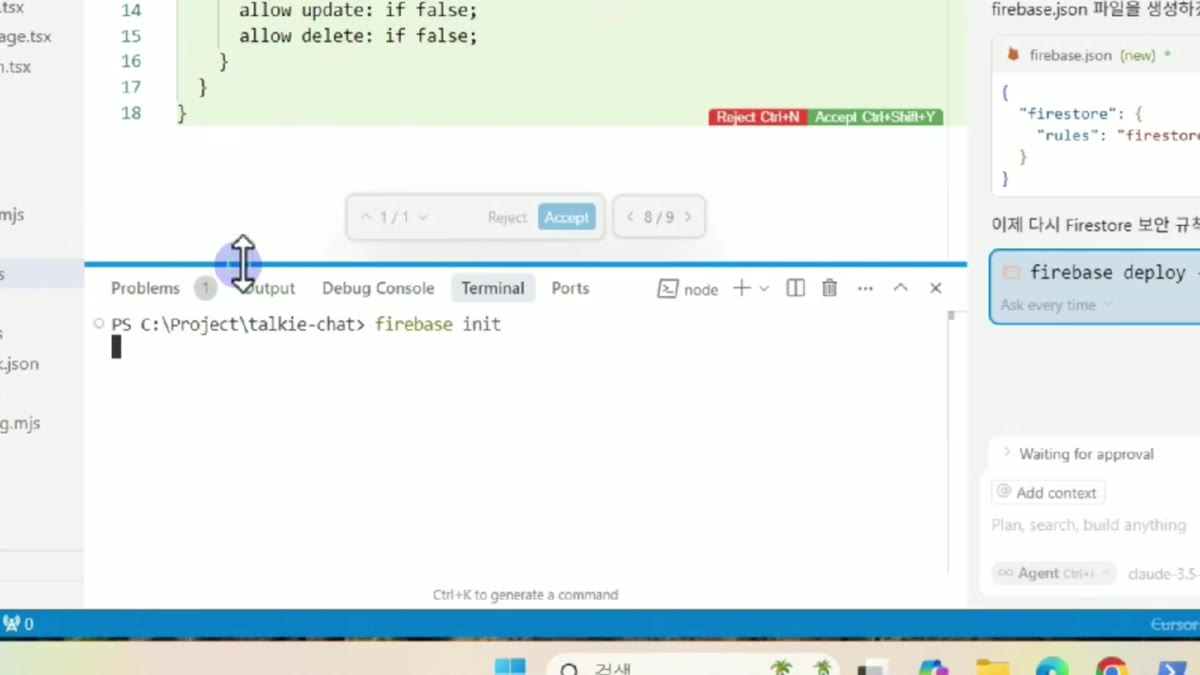This screenshot has height=675, width=1200.
Task: Open g.mjs file in the explorer
Action: point(21,423)
